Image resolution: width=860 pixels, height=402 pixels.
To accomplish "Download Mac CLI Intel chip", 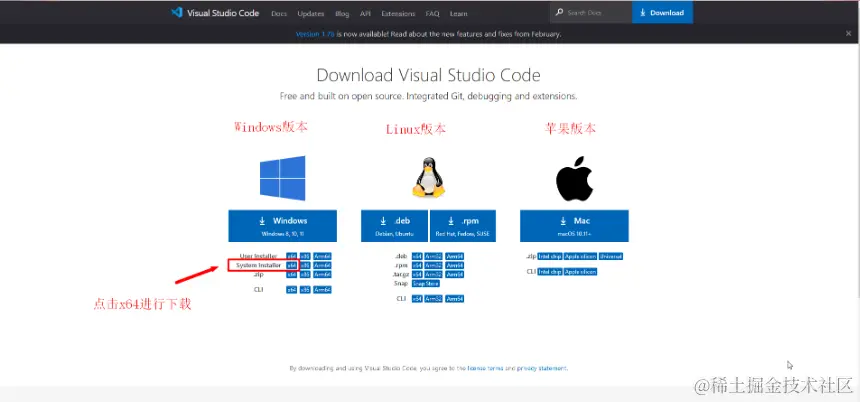I will 550,272.
